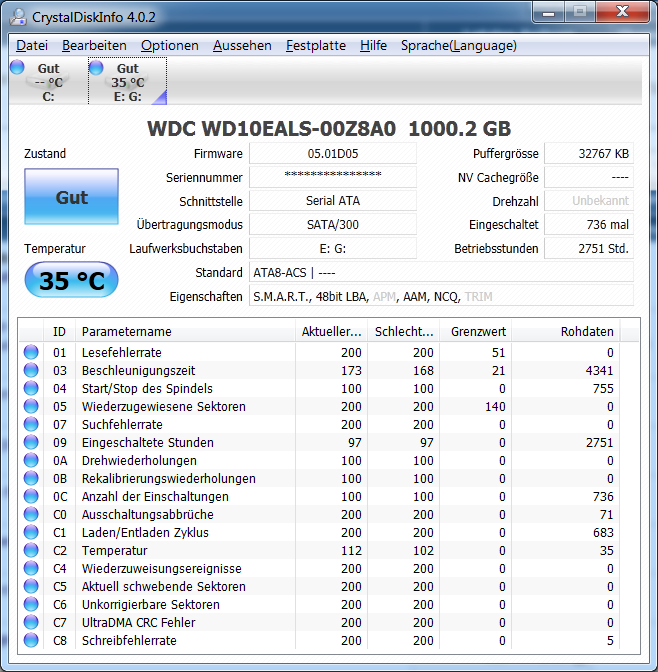Open the Aussehen menu
The width and height of the screenshot is (658, 672).
click(x=242, y=45)
